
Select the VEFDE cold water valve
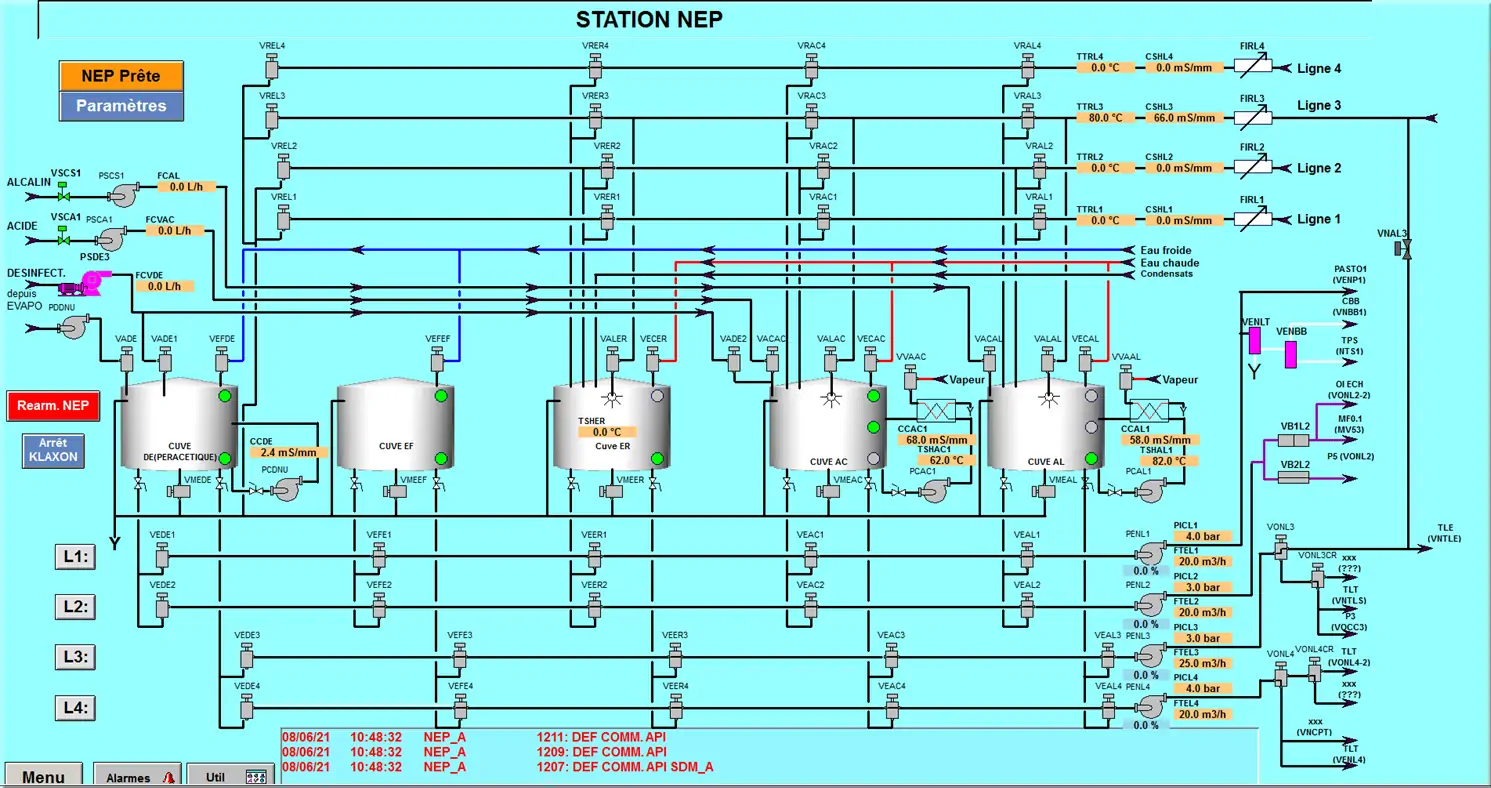pyautogui.click(x=222, y=359)
